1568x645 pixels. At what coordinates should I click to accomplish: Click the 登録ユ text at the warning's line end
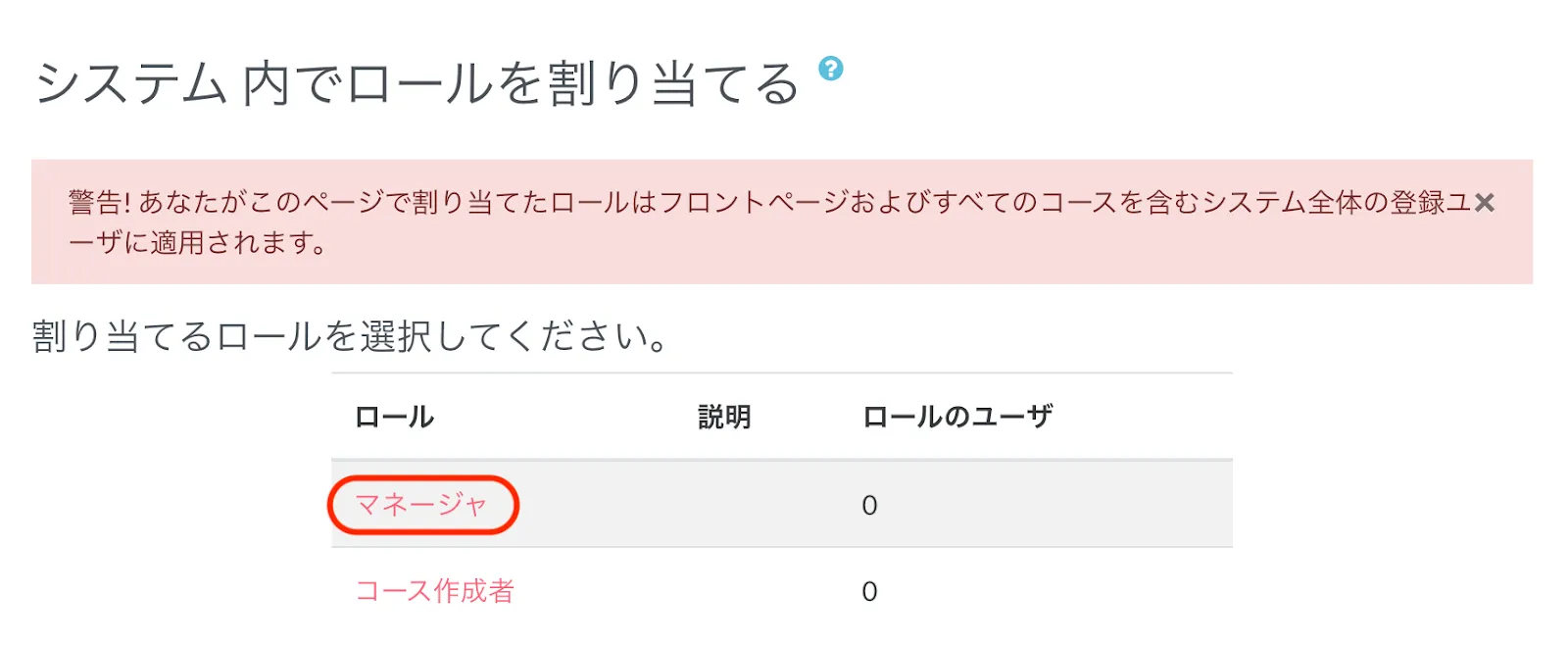(1431, 203)
